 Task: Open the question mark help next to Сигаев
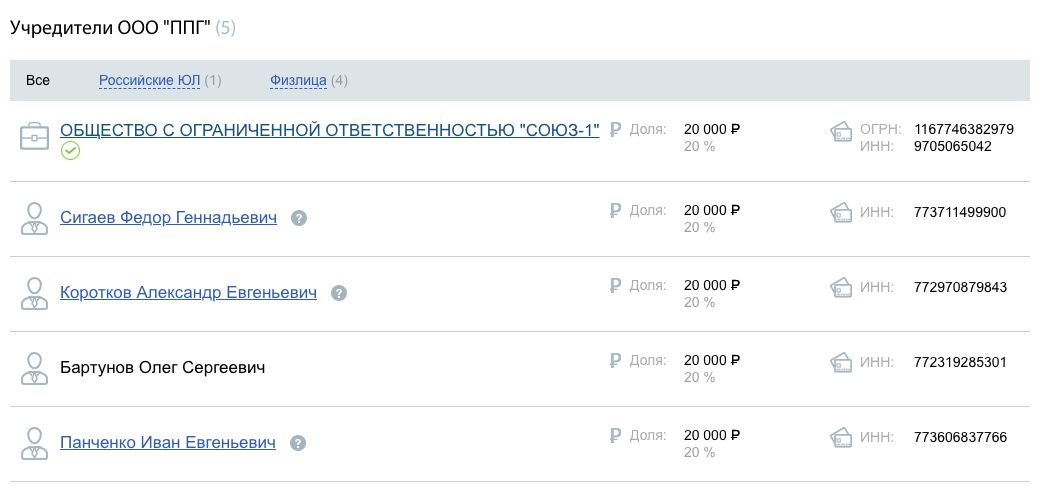[x=298, y=218]
